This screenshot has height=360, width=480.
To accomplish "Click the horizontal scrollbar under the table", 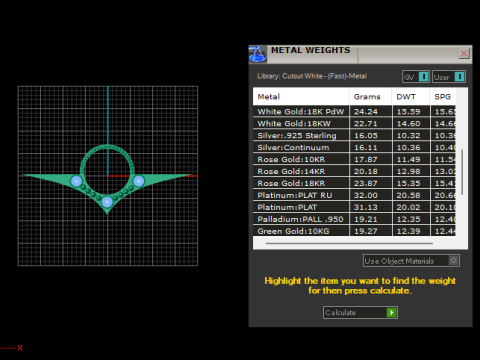I will (349, 244).
